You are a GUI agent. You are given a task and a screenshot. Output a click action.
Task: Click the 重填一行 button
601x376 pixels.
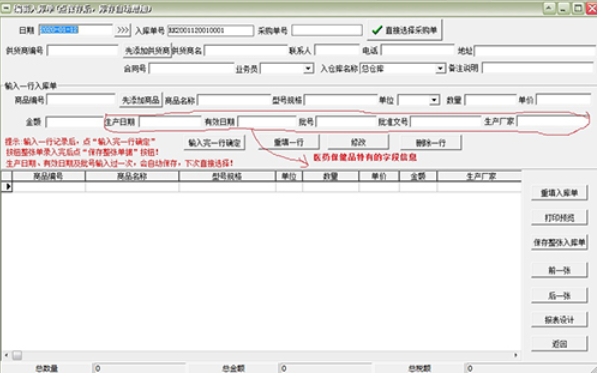point(289,142)
